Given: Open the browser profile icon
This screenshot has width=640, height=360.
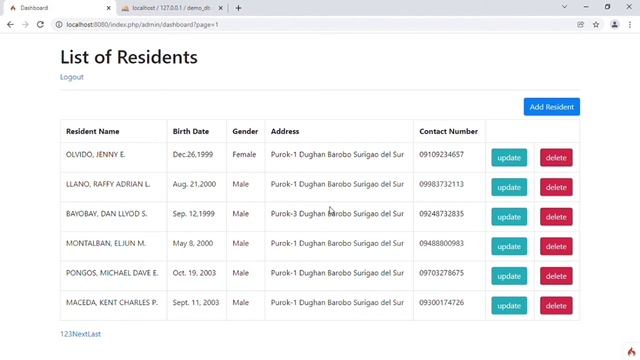Looking at the screenshot, I should (x=614, y=24).
